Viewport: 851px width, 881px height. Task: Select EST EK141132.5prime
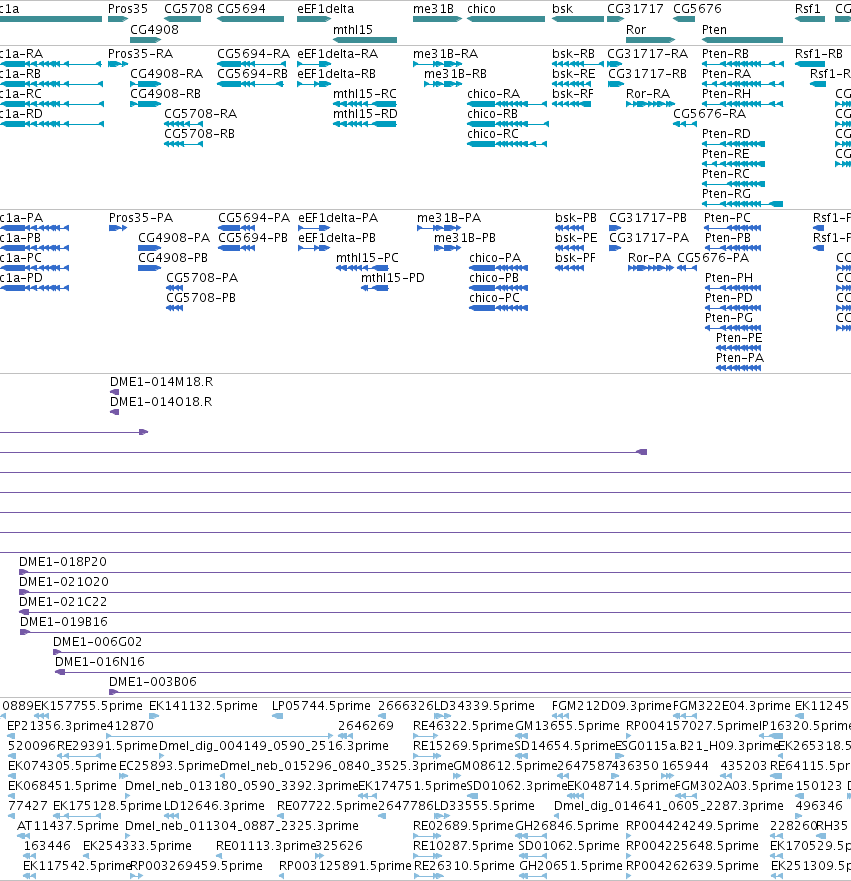click(203, 706)
